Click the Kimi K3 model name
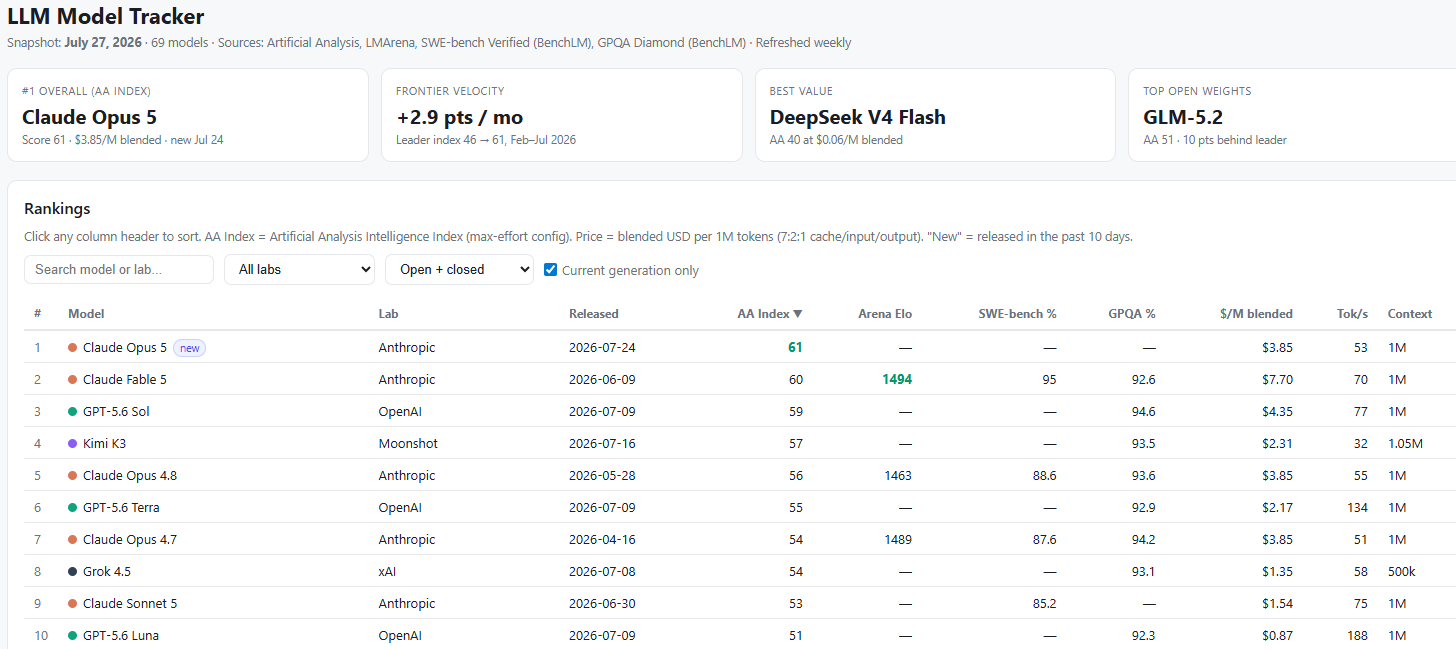 (104, 443)
